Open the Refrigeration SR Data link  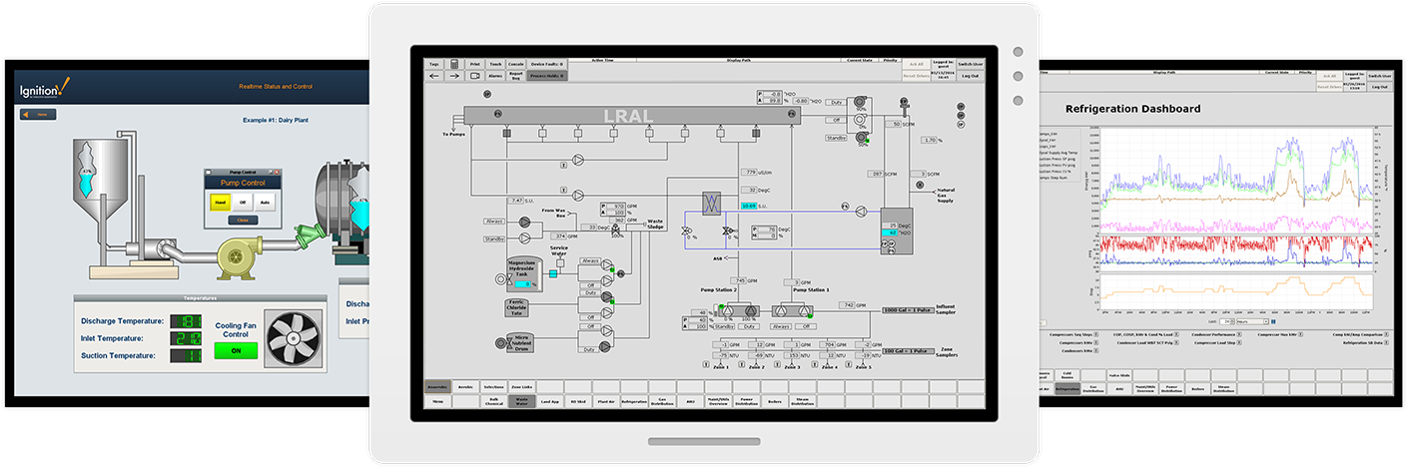(x=1365, y=343)
